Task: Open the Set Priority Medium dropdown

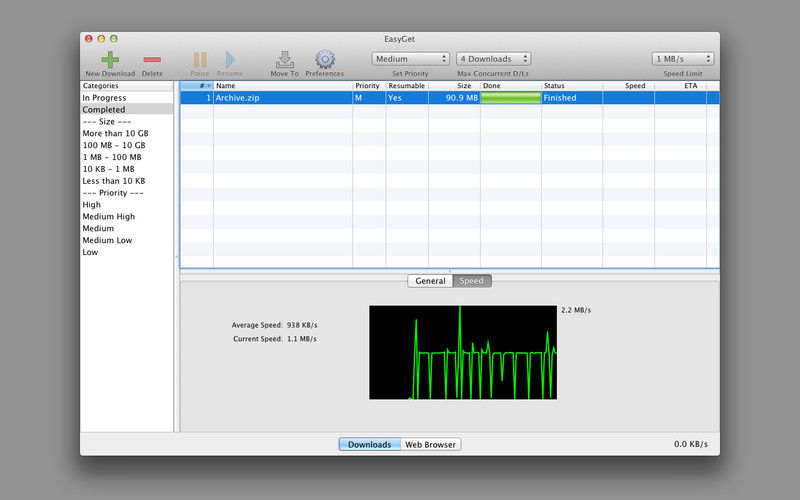Action: pyautogui.click(x=411, y=59)
